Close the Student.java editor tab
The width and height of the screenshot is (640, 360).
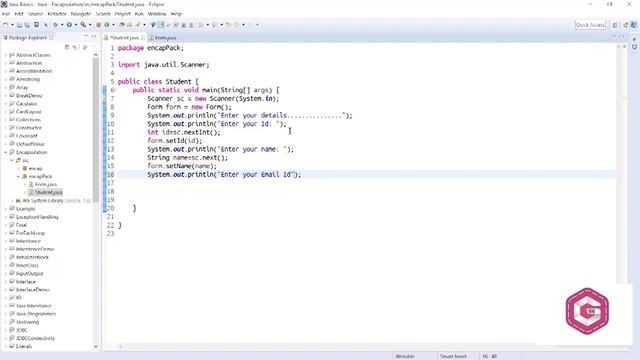click(x=143, y=38)
